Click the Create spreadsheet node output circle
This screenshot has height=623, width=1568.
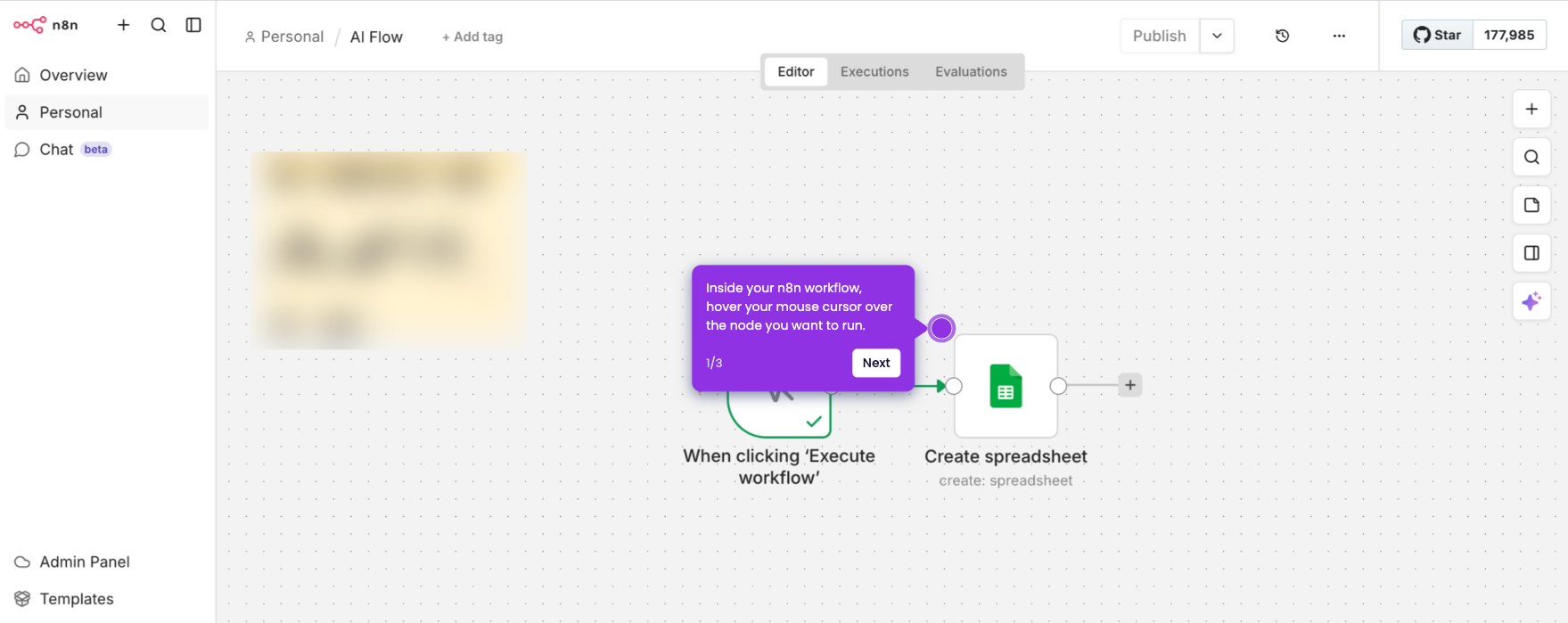tap(1058, 386)
